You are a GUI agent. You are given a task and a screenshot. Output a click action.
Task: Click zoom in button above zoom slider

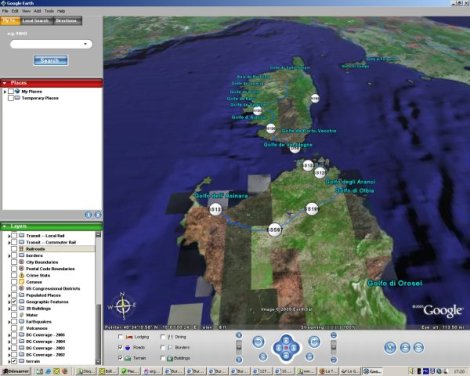(x=239, y=335)
